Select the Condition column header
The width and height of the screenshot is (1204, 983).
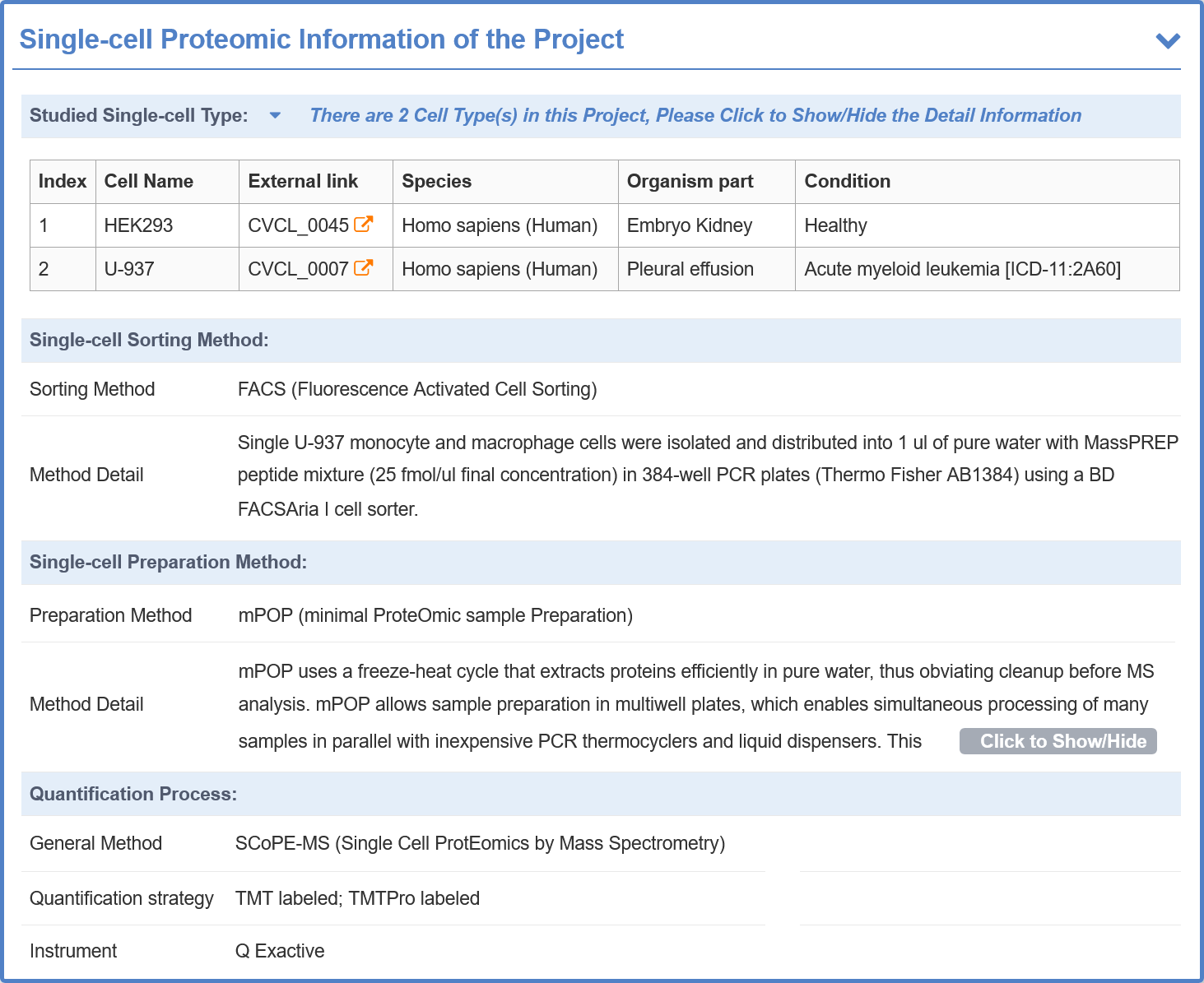(847, 181)
